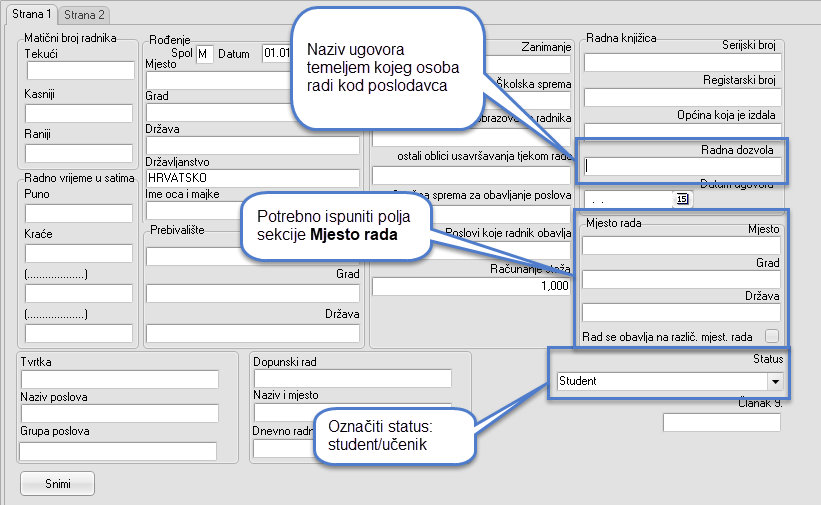
Task: Select the Država field in Mjesto rada
Action: tap(681, 312)
